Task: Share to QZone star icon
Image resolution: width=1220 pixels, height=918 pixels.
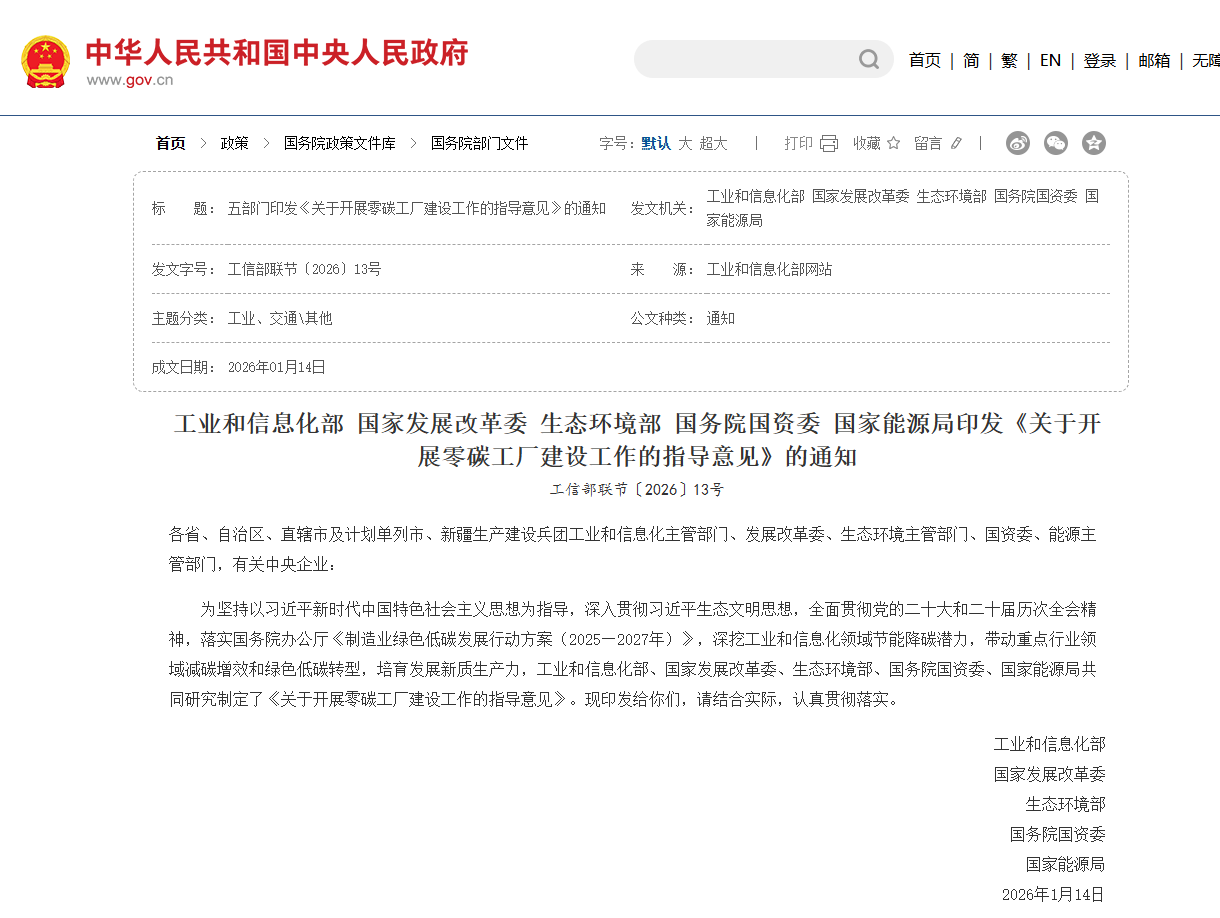Action: point(1094,143)
